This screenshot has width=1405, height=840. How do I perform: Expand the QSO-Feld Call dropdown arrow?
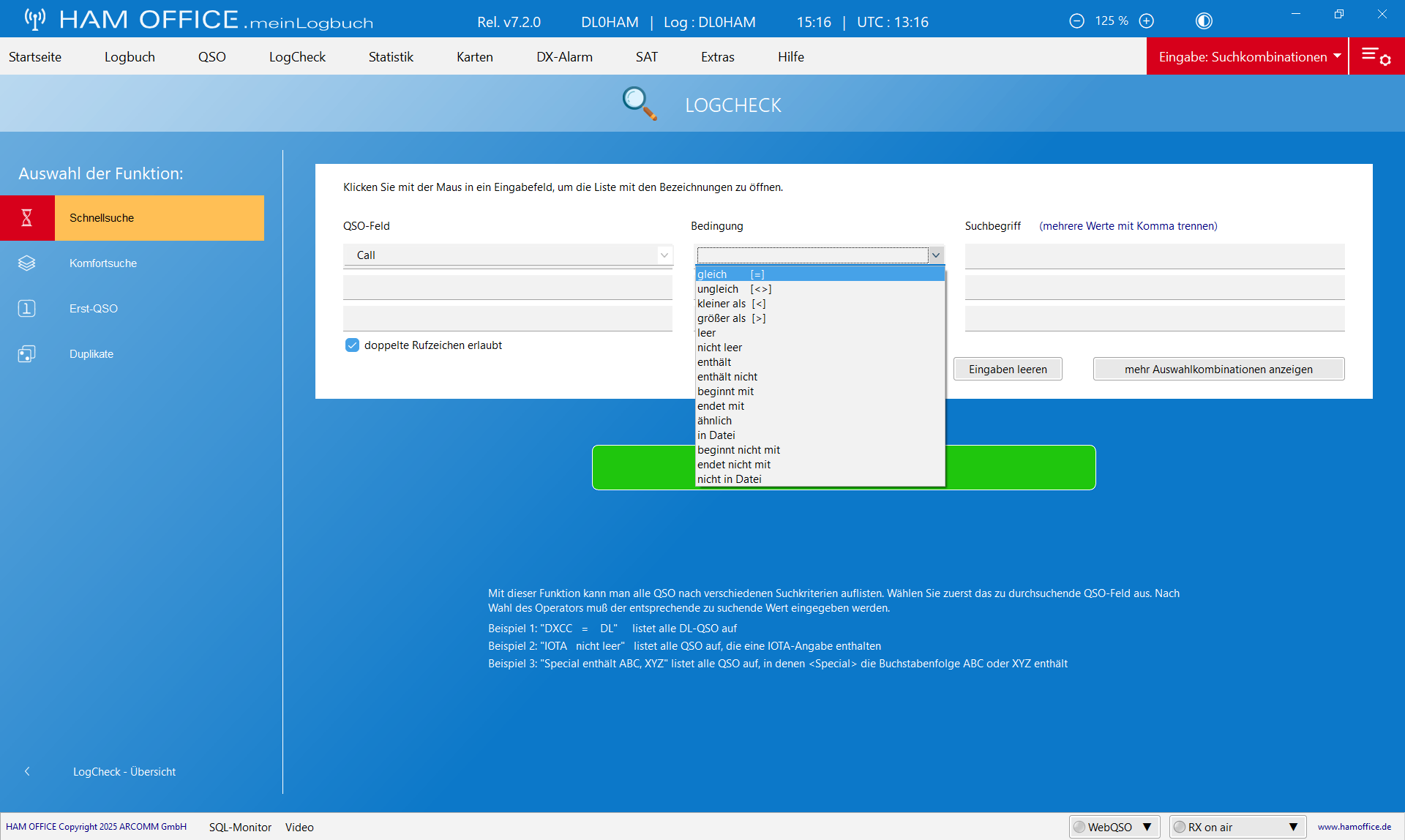coord(664,255)
